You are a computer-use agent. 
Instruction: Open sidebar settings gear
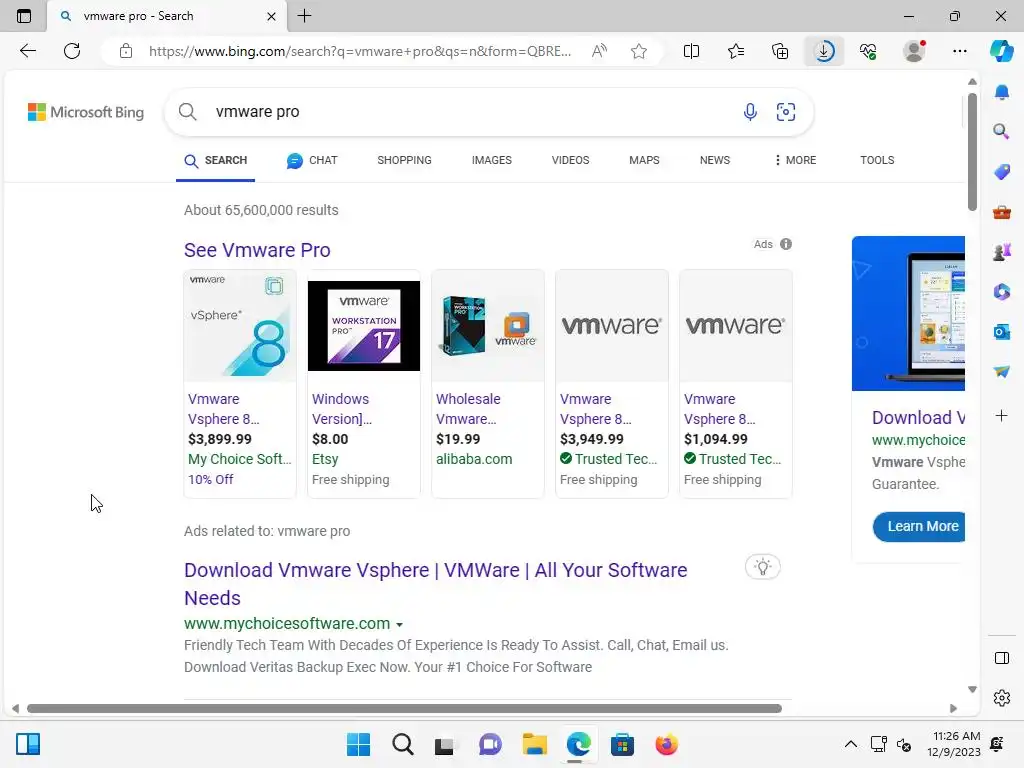pyautogui.click(x=1002, y=698)
